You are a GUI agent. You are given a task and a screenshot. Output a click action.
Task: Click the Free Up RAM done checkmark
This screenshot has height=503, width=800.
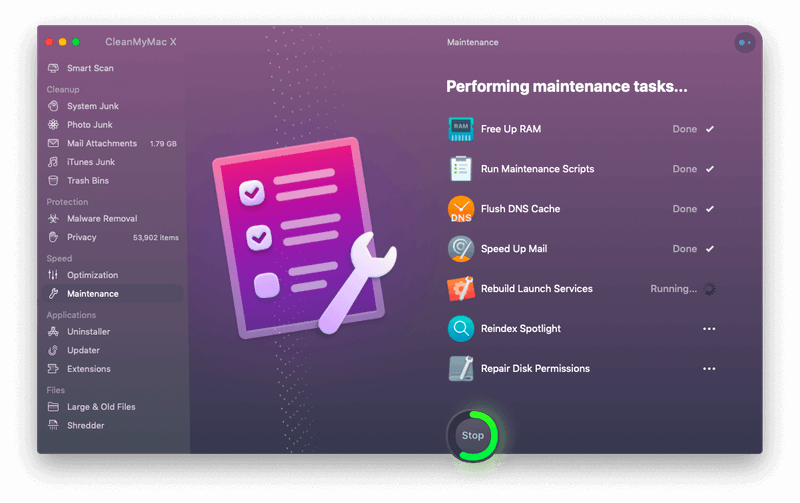click(710, 129)
